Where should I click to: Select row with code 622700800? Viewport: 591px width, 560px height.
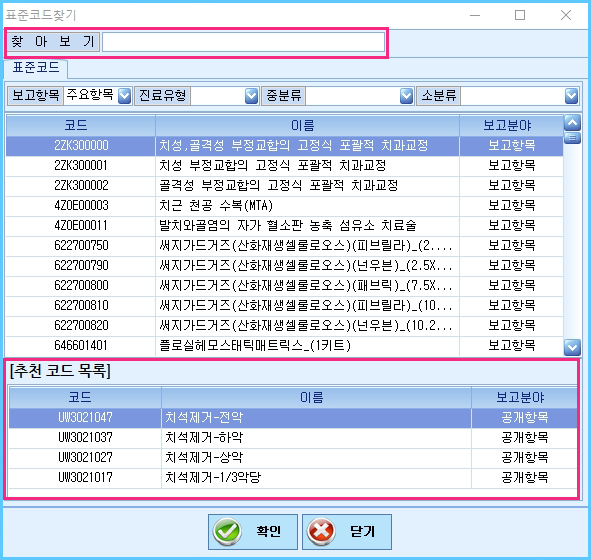pyautogui.click(x=285, y=285)
